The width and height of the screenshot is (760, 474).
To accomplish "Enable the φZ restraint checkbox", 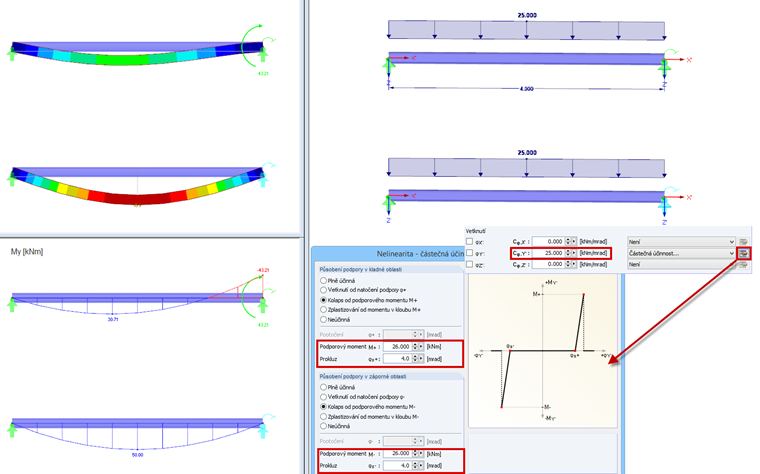I will click(x=469, y=265).
